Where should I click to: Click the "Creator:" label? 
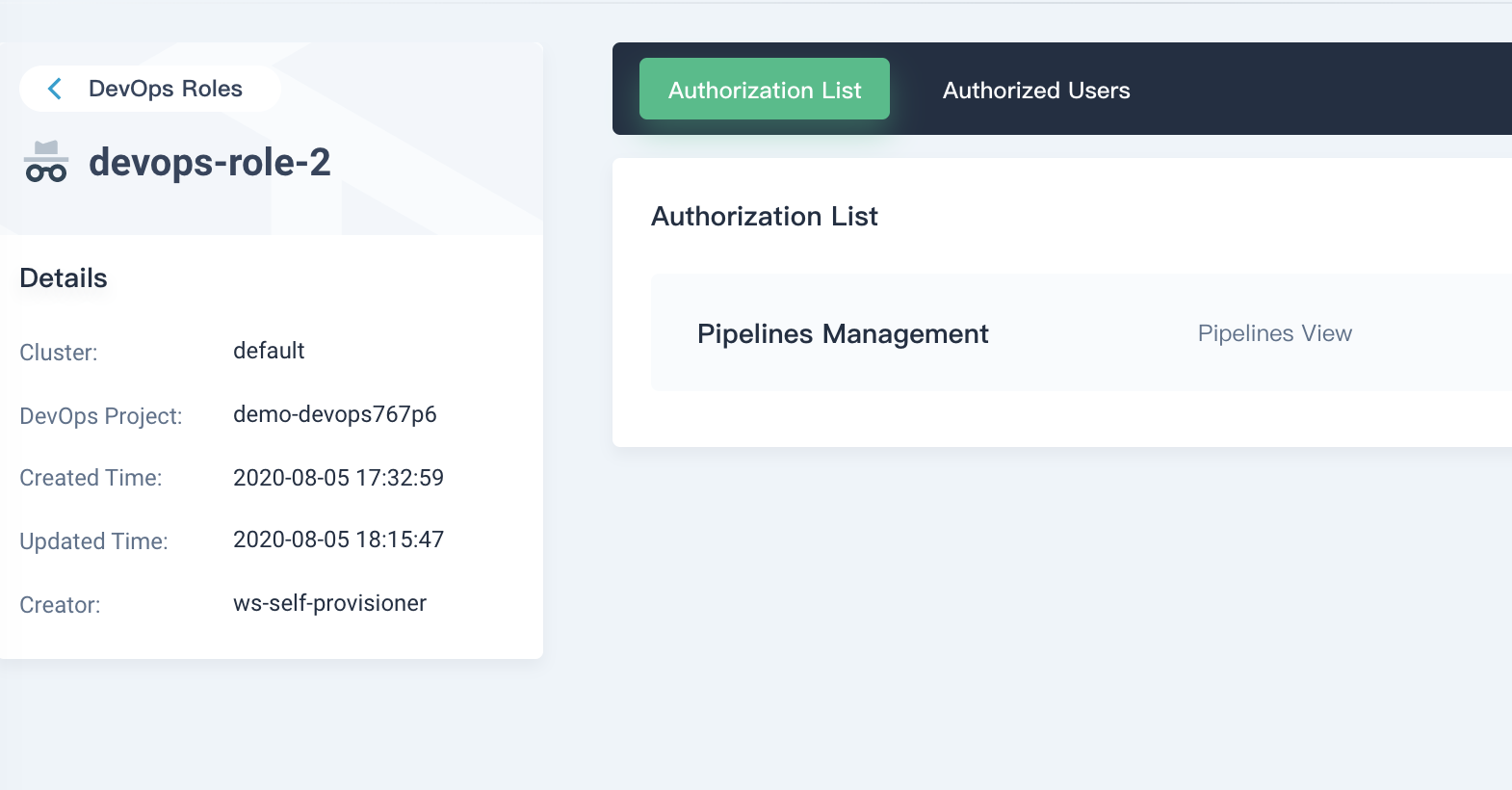60,605
